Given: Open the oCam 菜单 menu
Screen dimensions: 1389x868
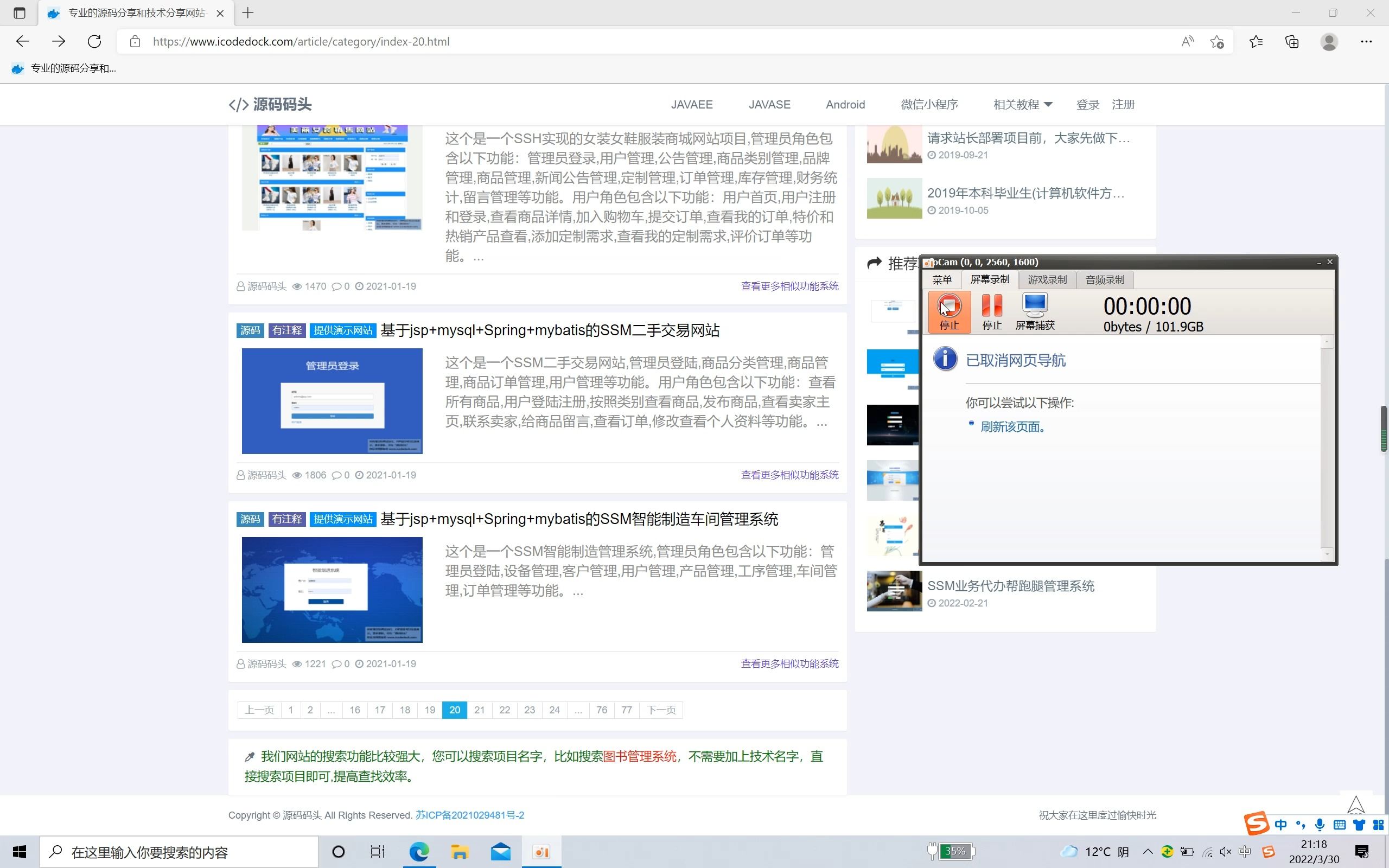Looking at the screenshot, I should click(942, 279).
